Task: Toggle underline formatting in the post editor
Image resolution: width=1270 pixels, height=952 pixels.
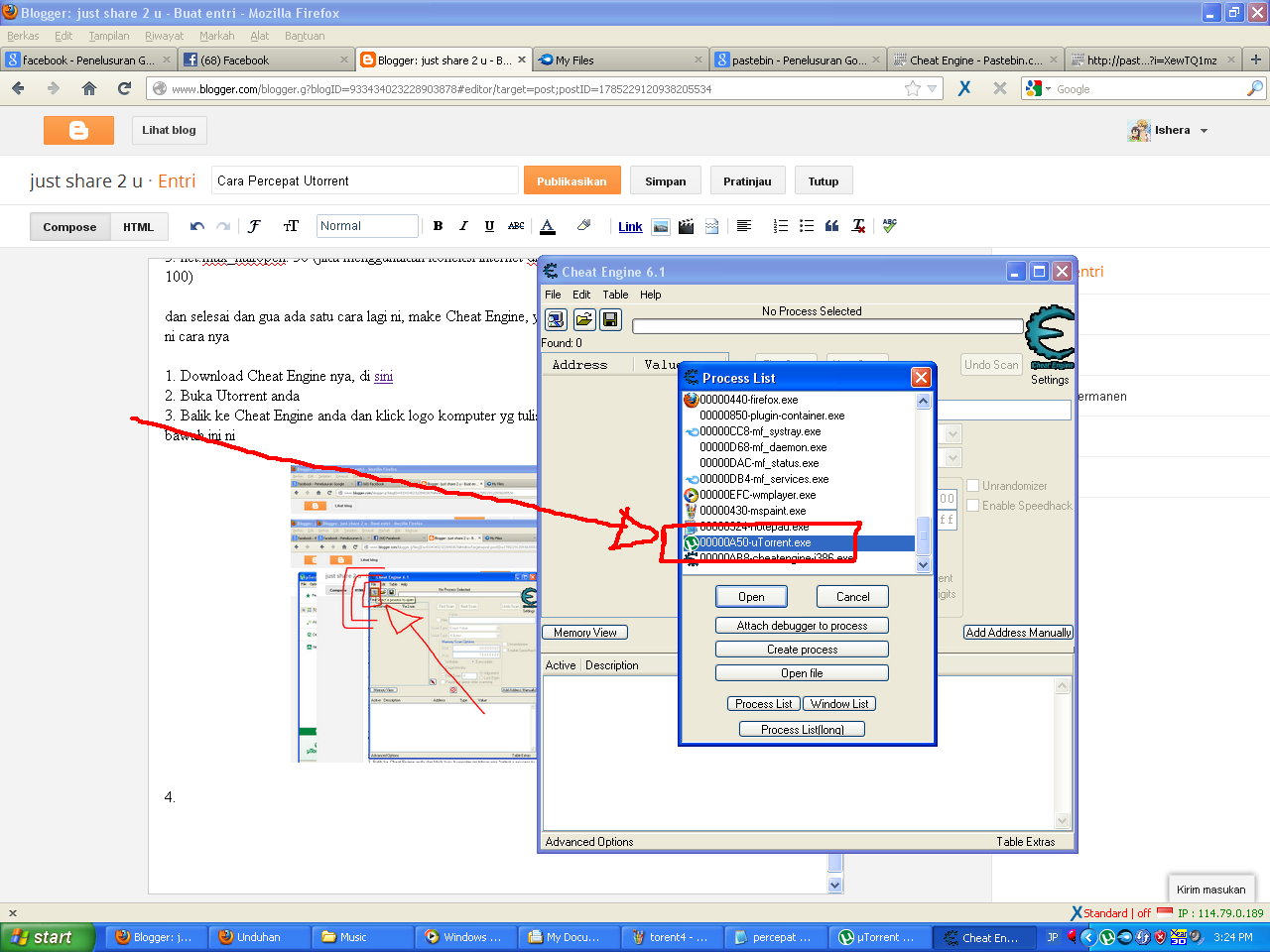Action: [x=489, y=226]
